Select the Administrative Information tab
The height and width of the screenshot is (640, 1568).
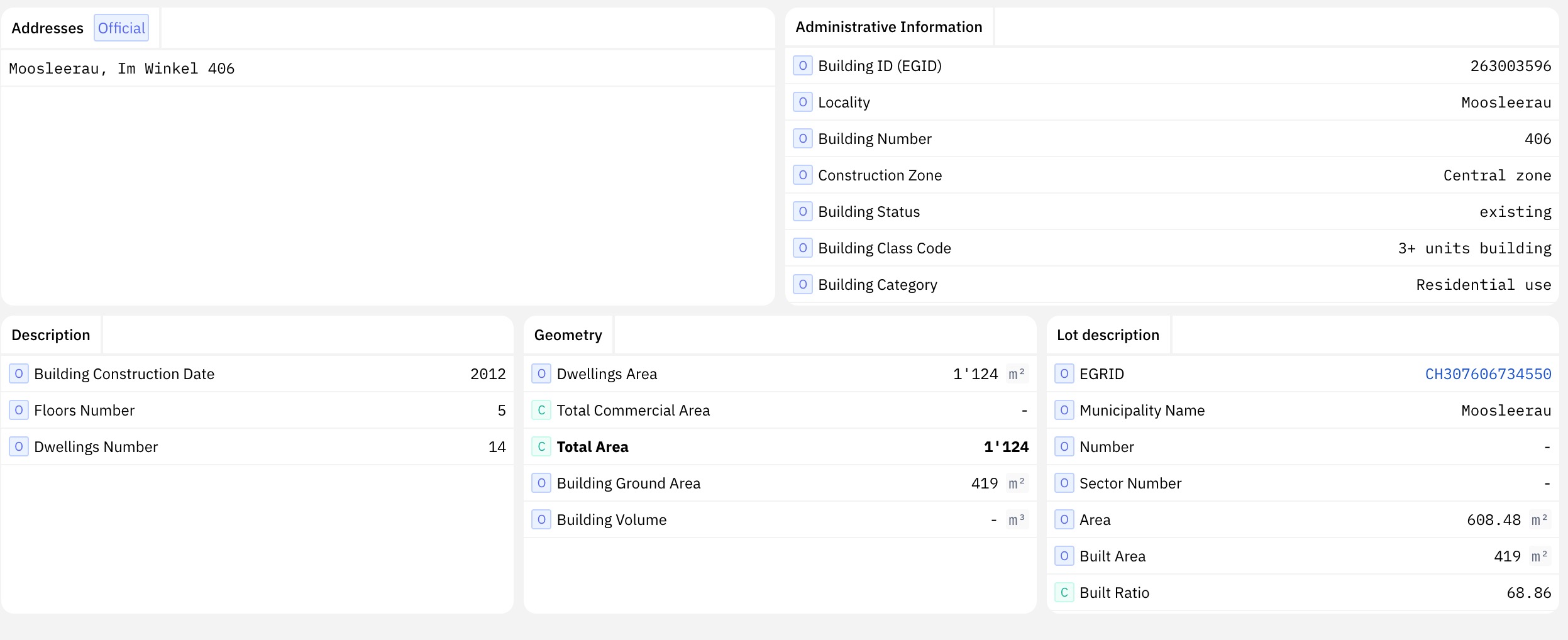click(x=888, y=27)
